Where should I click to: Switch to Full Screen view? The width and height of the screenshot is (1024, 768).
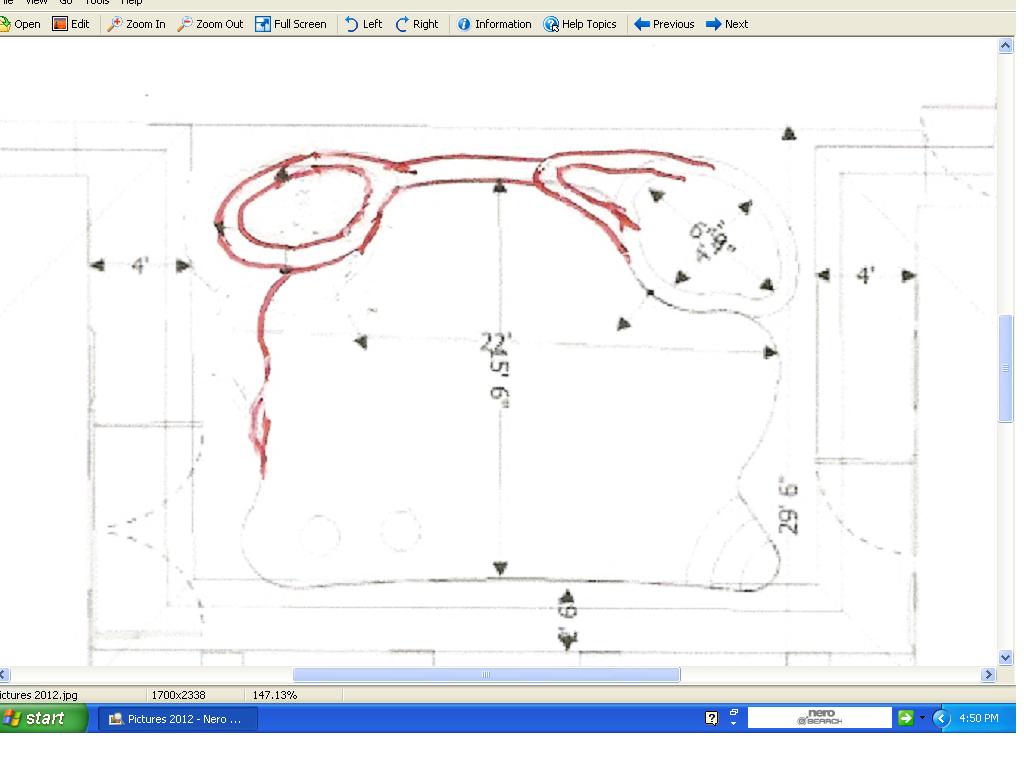pos(291,24)
